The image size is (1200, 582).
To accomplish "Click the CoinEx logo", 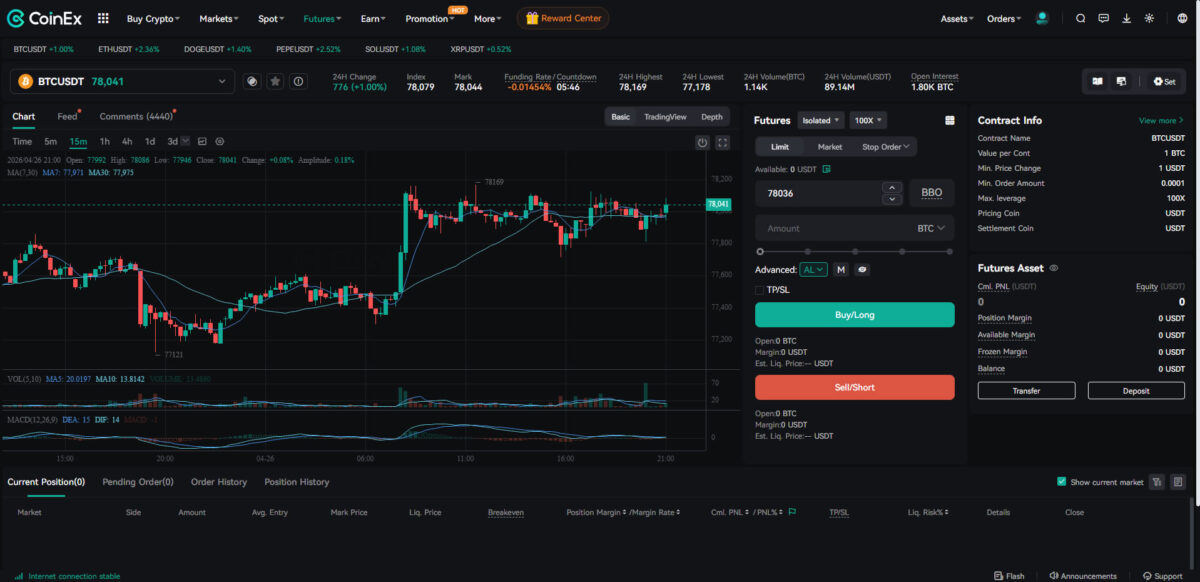I will pyautogui.click(x=44, y=18).
